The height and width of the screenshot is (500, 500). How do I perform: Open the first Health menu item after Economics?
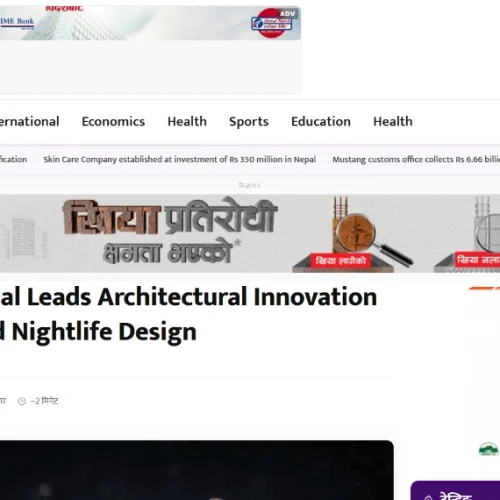point(187,122)
